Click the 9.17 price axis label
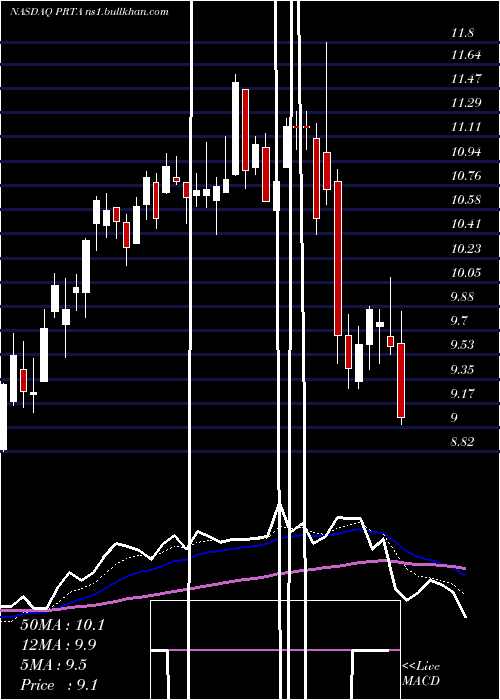This screenshot has height=700, width=500. (x=462, y=394)
